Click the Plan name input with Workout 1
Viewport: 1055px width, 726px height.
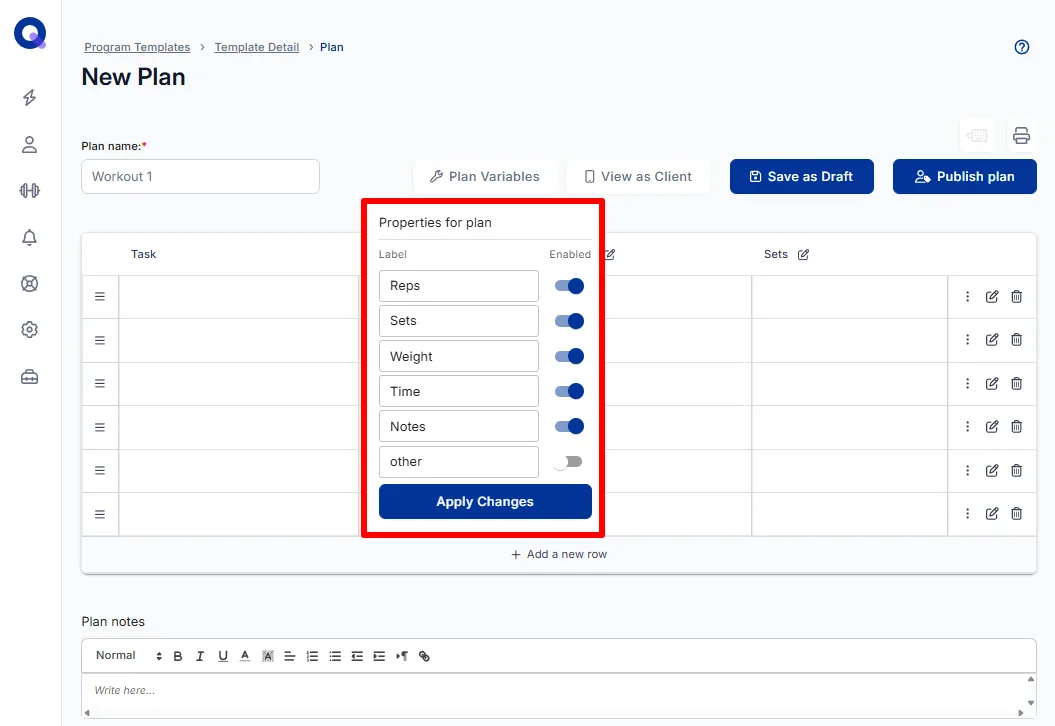pos(201,176)
